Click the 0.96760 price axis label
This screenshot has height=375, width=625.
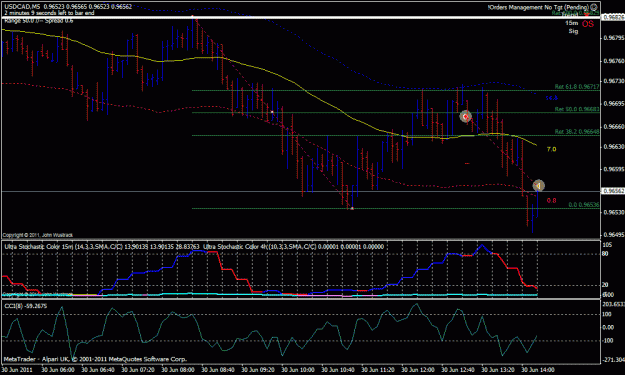pyautogui.click(x=614, y=61)
